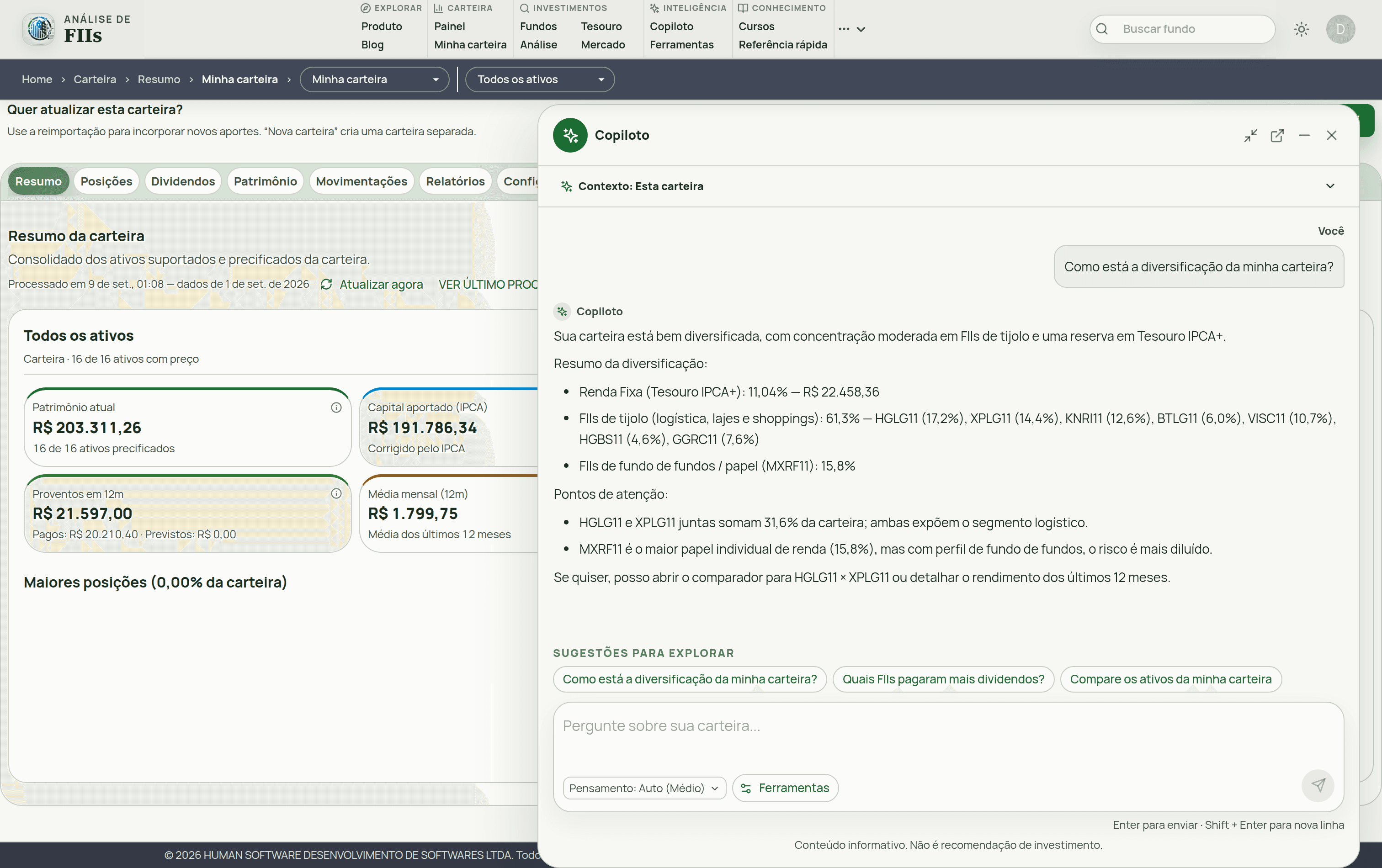This screenshot has height=868, width=1382.
Task: Click suggestion Como está a diversificação chip
Action: [x=689, y=679]
